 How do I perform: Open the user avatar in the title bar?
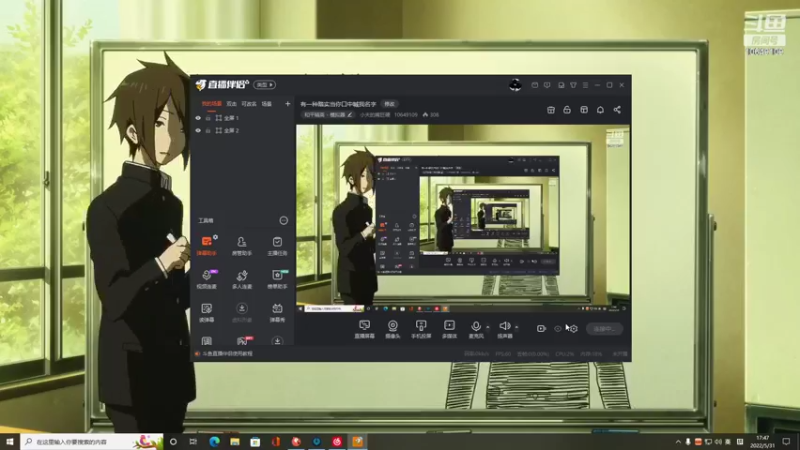tap(515, 85)
